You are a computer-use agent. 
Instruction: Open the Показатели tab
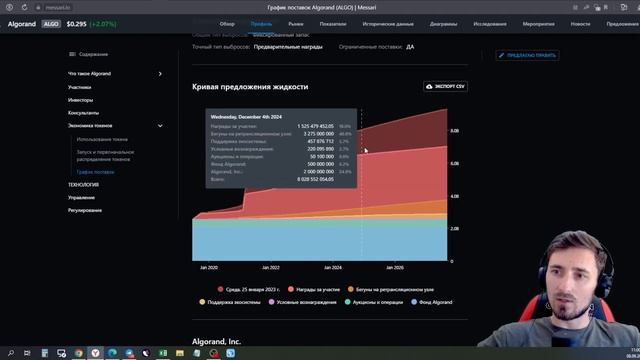(x=333, y=24)
